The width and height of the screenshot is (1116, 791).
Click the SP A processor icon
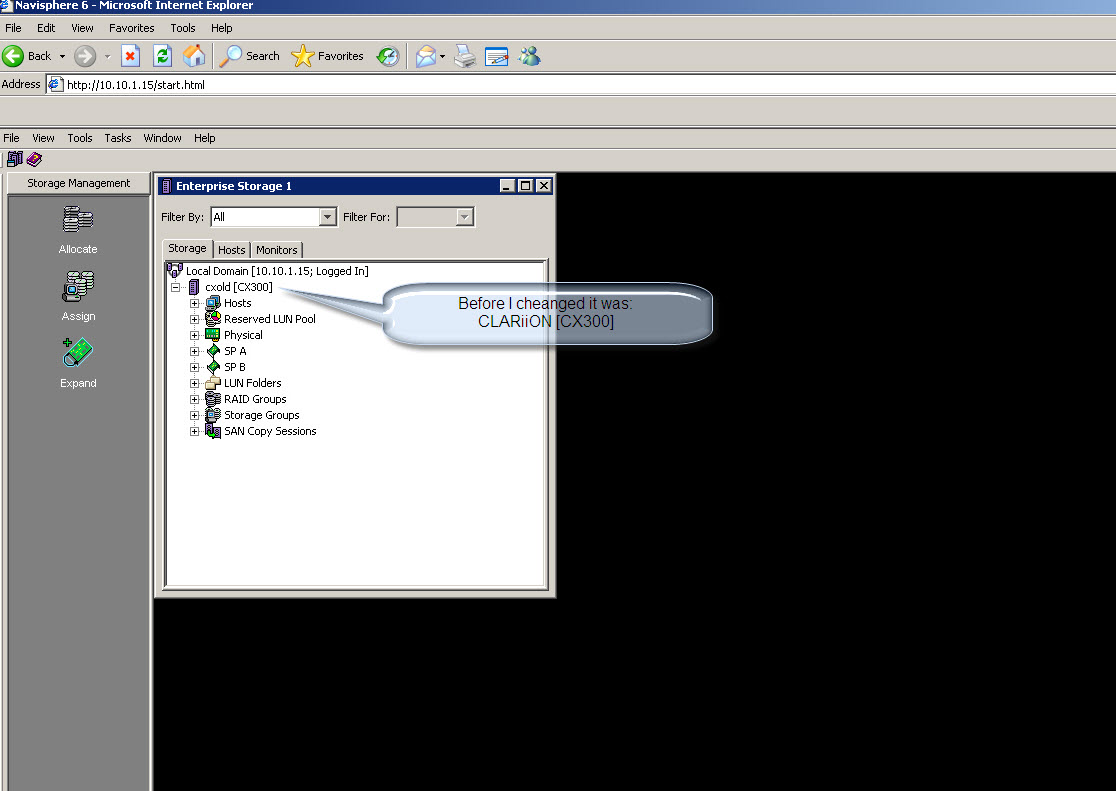213,351
